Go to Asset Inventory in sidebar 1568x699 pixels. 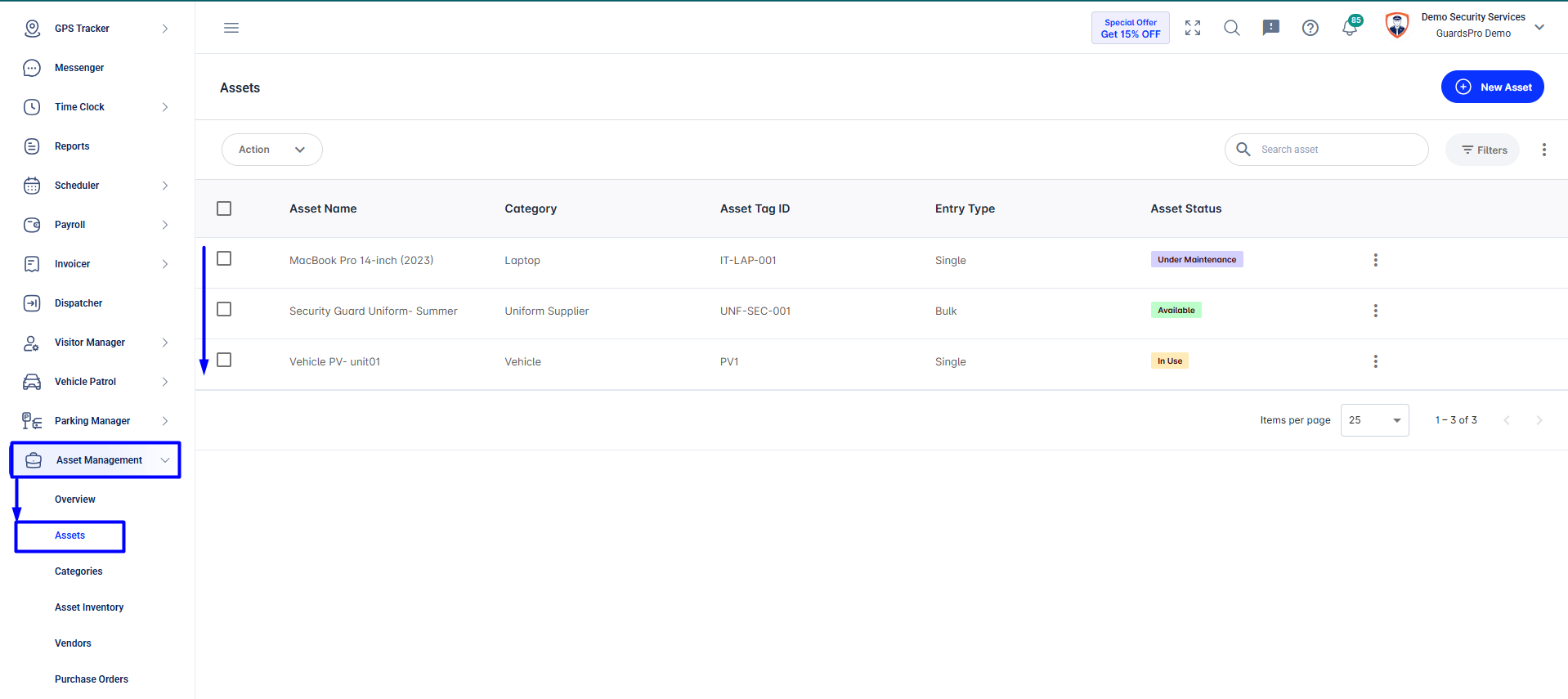89,607
